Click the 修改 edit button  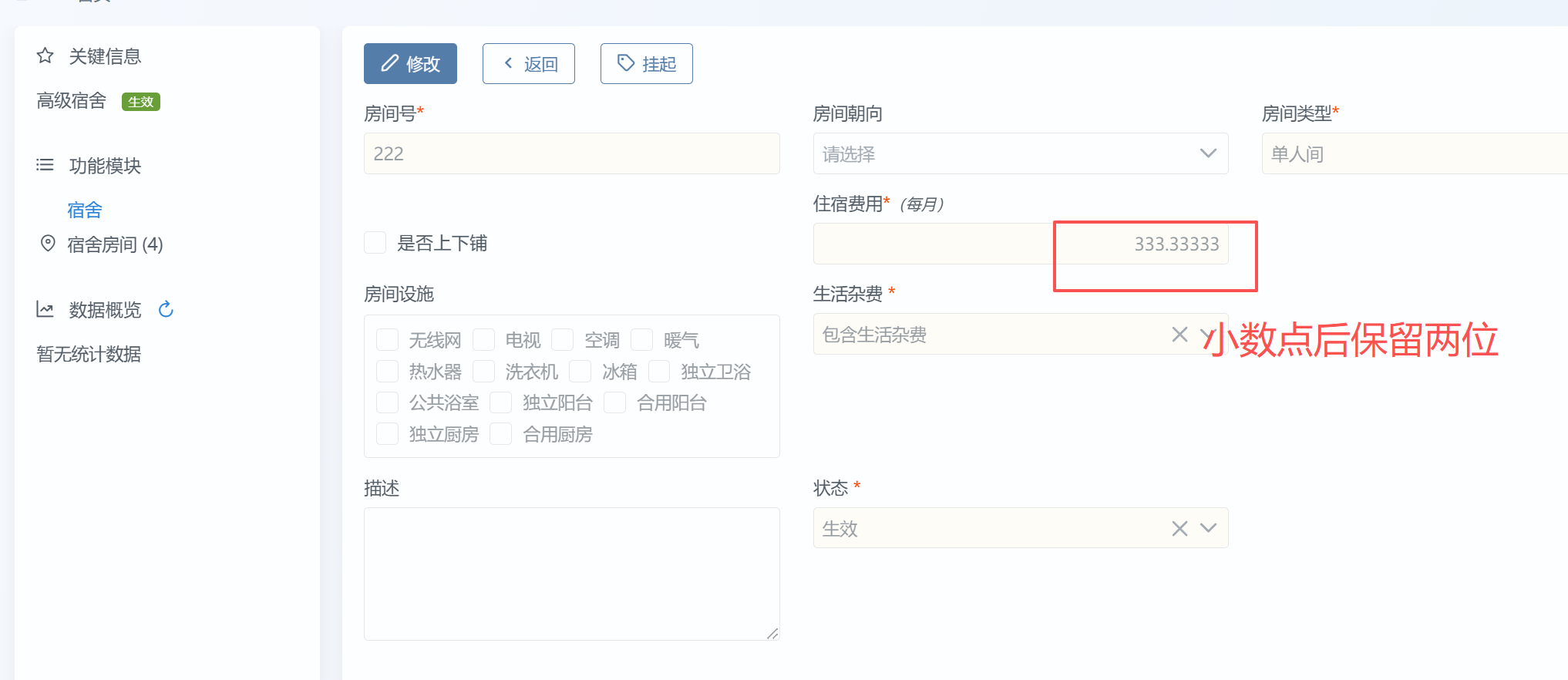coord(410,63)
